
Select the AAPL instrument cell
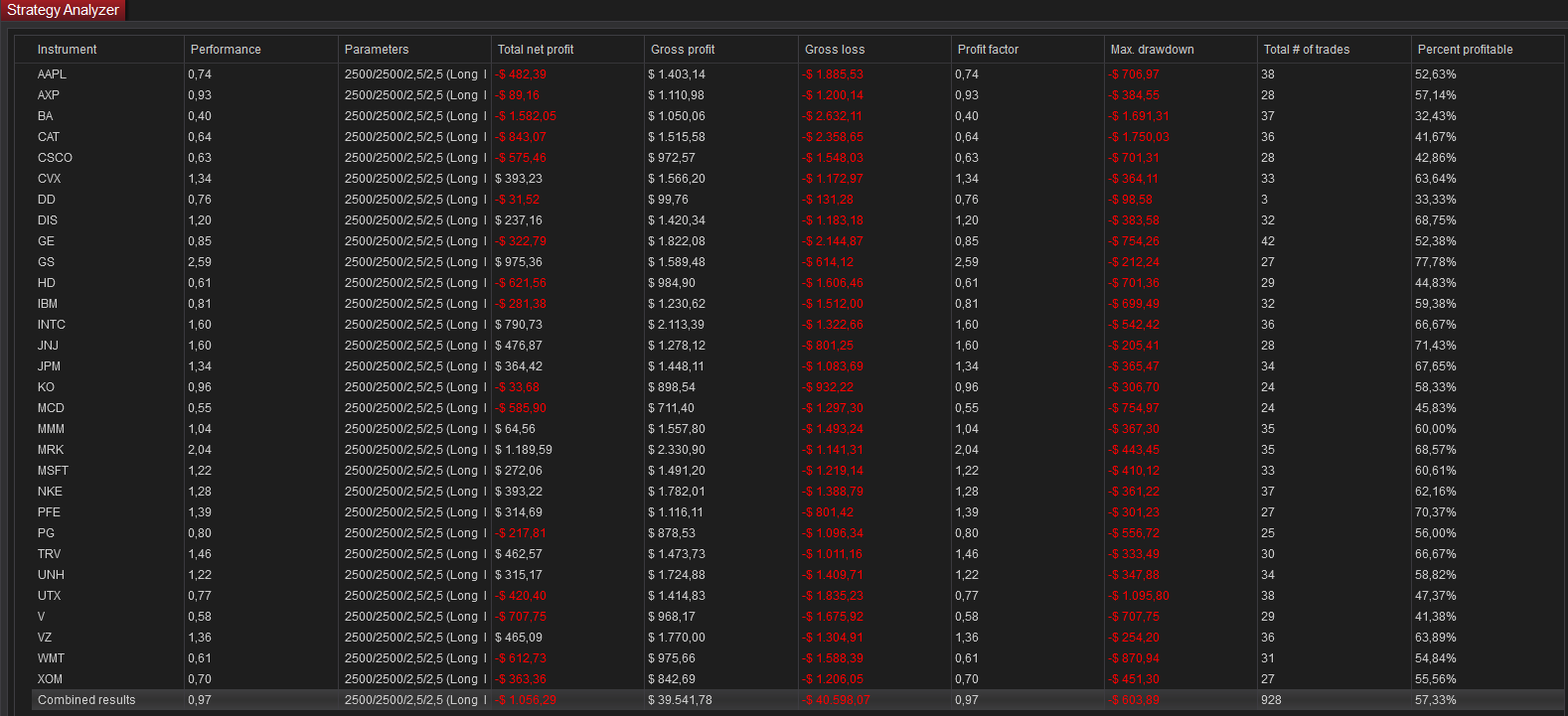pos(52,74)
